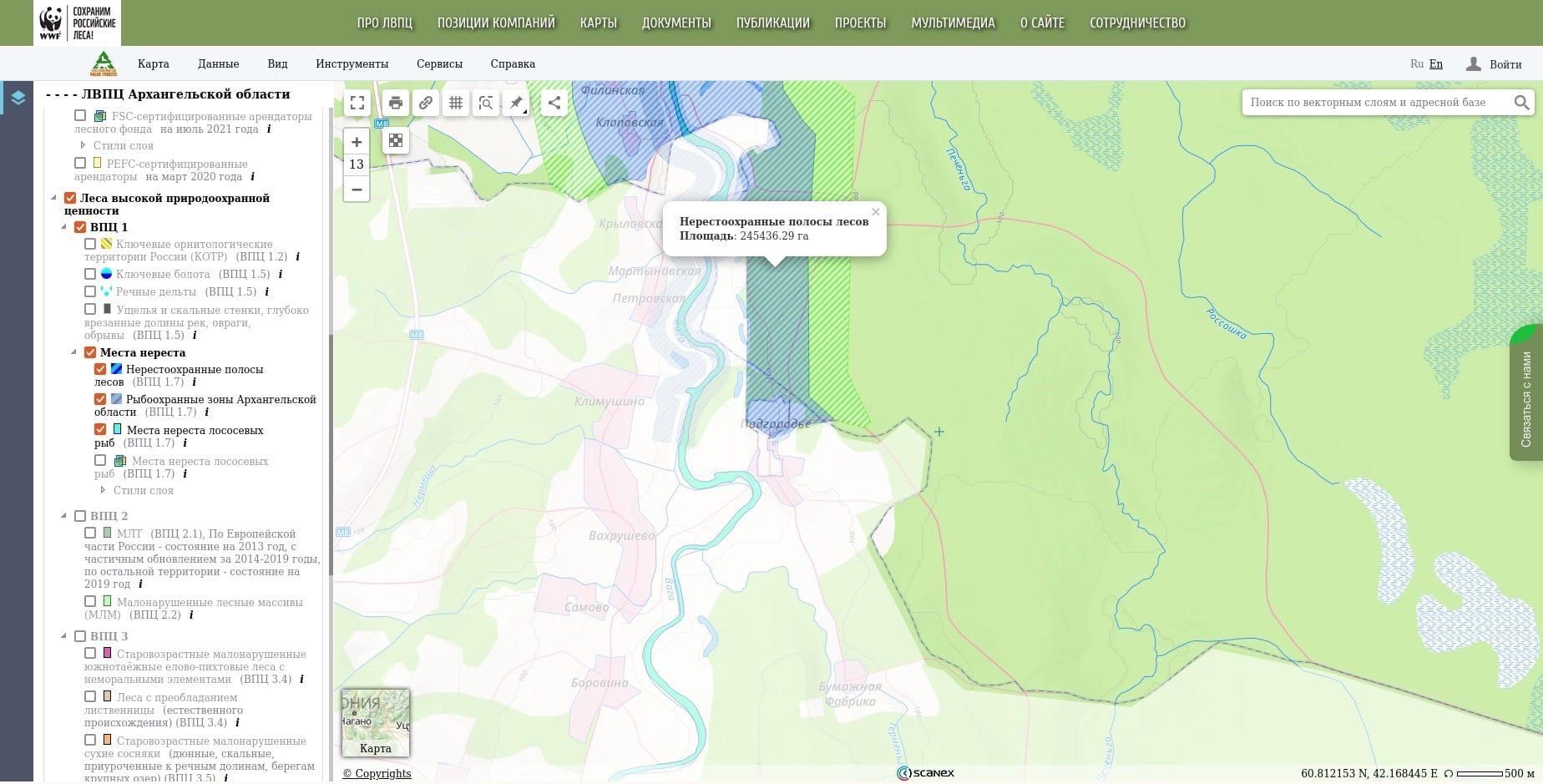Viewport: 1543px width, 784px height.
Task: Click the Scanex logo
Action: coord(926,773)
